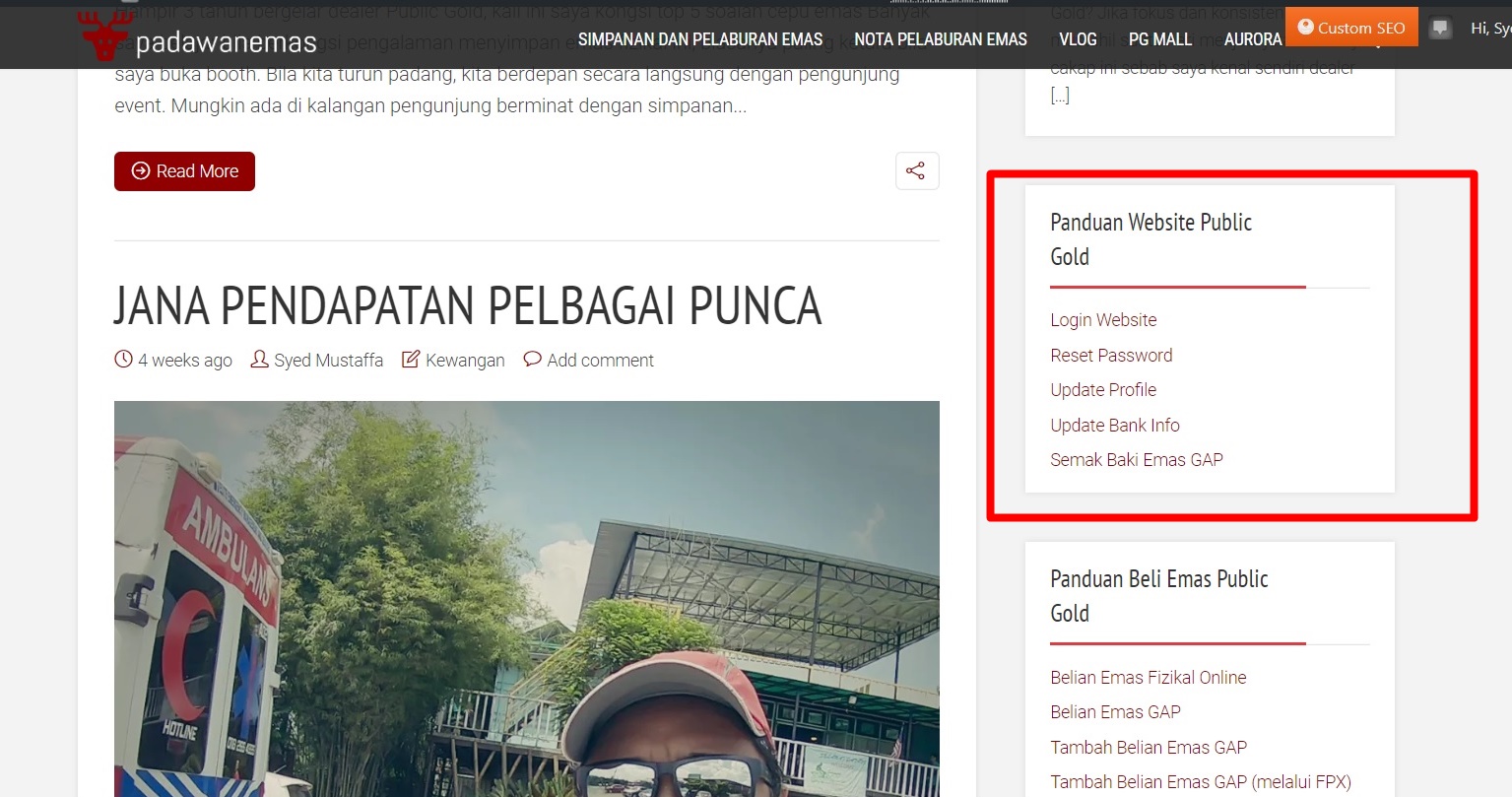This screenshot has width=1512, height=797.
Task: Click the ambulance selfie featured image
Action: point(527,599)
